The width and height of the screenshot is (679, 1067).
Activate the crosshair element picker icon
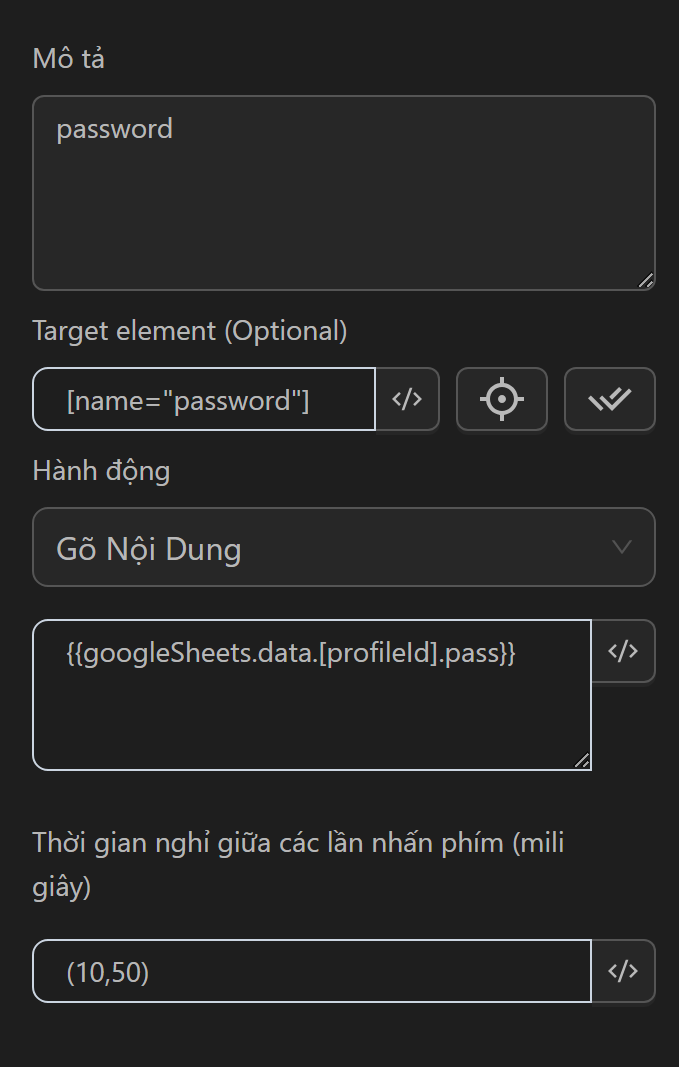pyautogui.click(x=502, y=400)
